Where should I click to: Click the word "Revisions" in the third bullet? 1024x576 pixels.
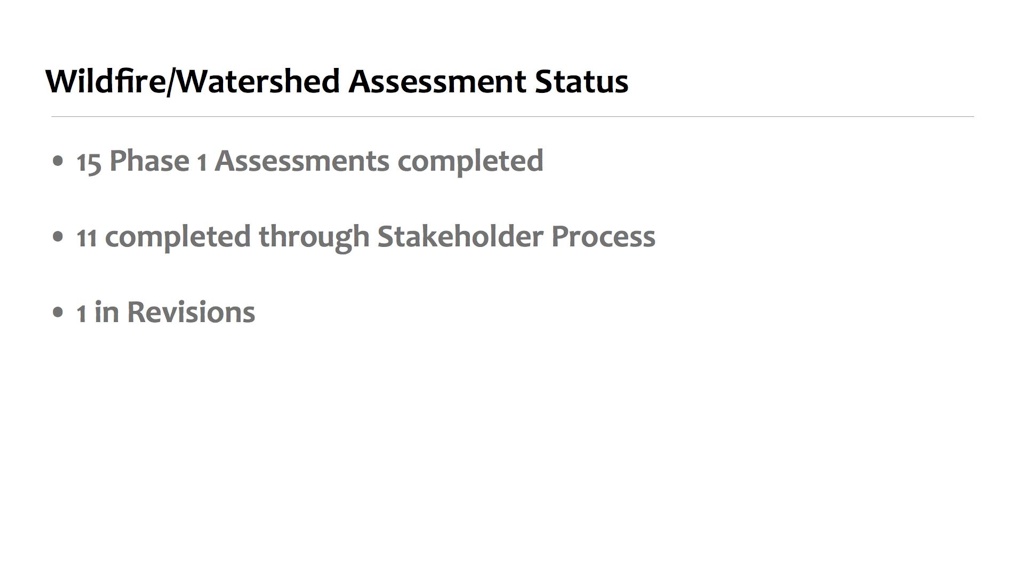[191, 312]
